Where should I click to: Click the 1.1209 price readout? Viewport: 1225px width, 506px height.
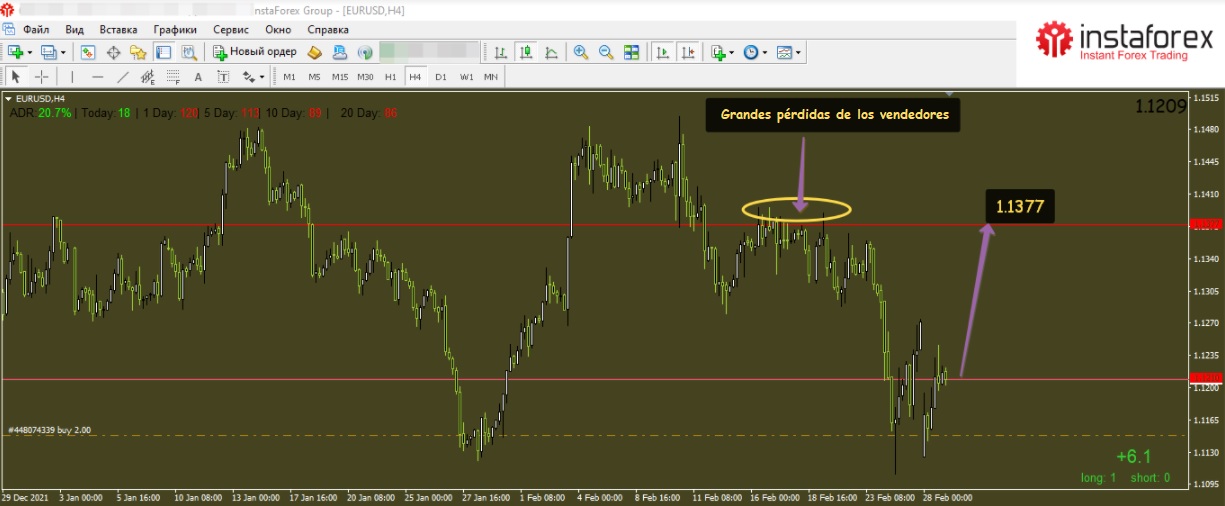pyautogui.click(x=1160, y=106)
